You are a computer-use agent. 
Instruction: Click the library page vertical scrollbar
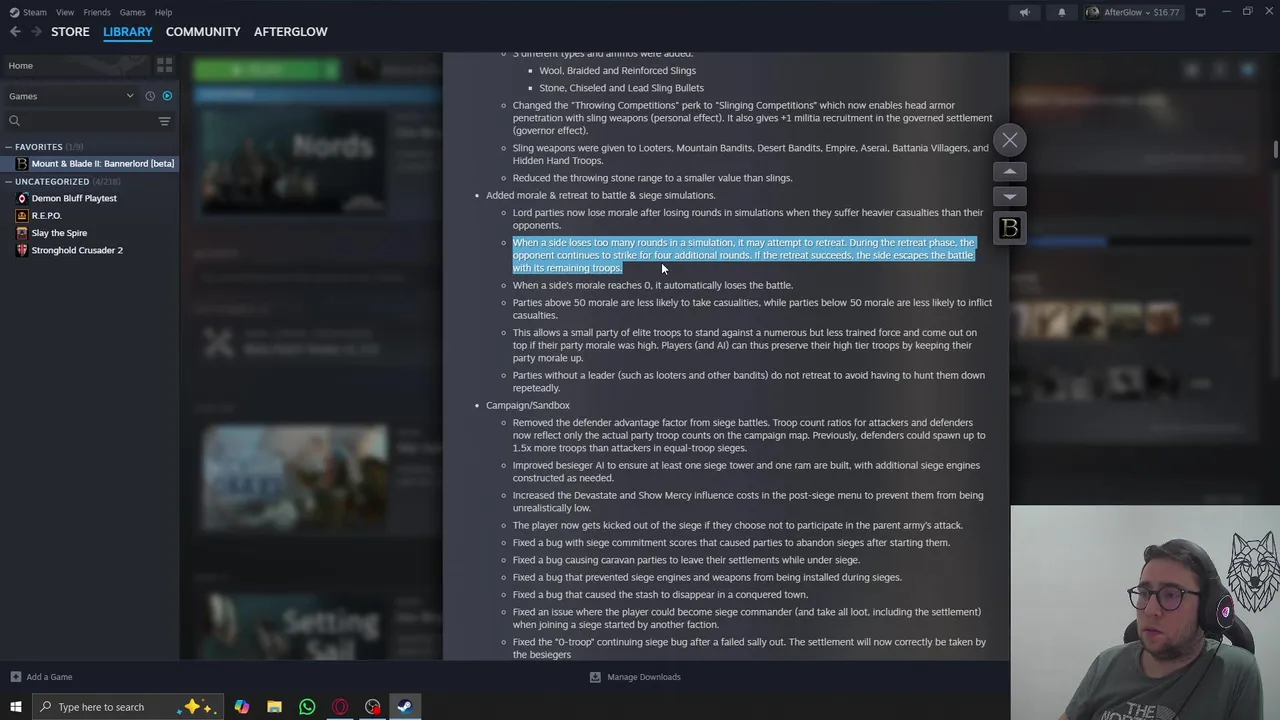coord(1275,150)
